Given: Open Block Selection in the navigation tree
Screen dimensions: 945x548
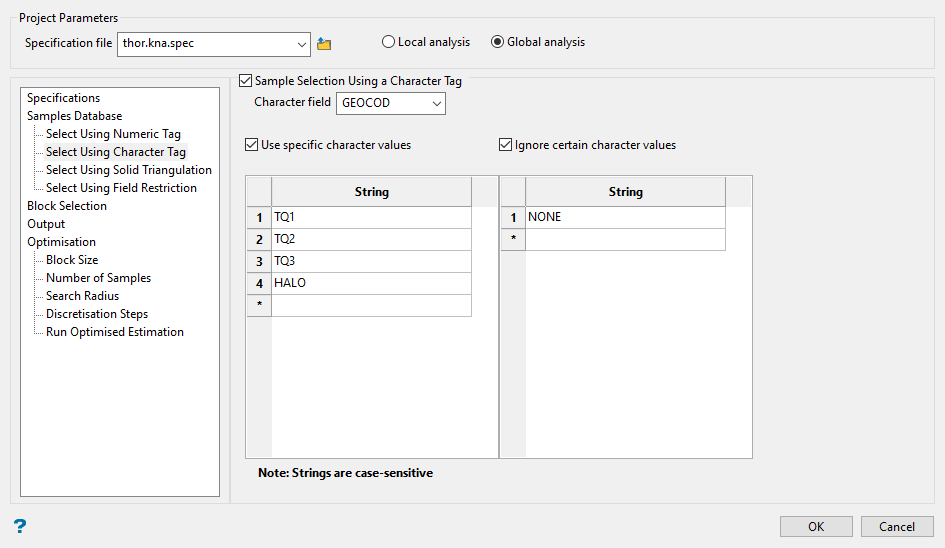Looking at the screenshot, I should pos(67,206).
